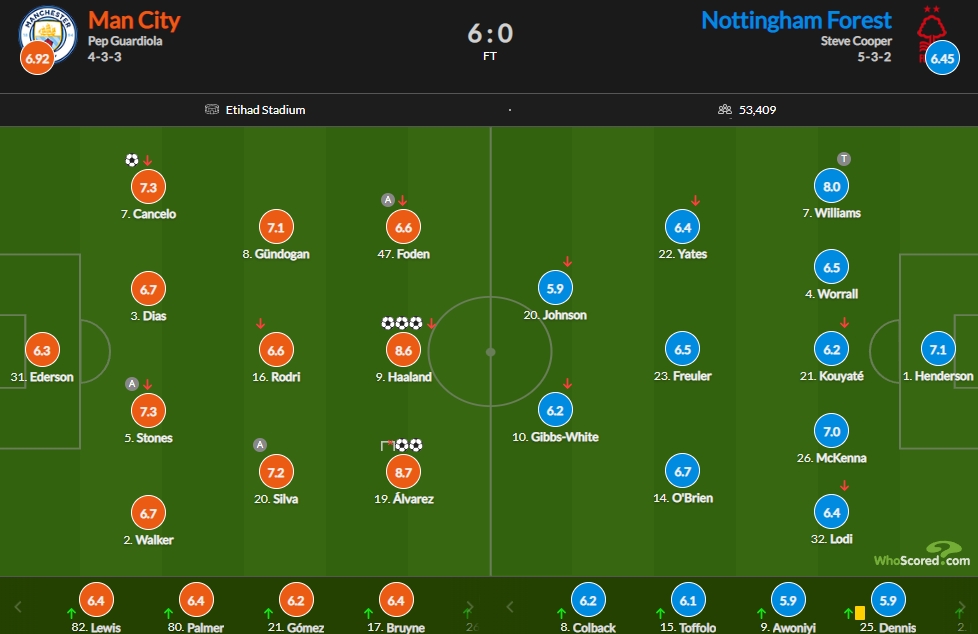
Task: Click the attendance crowd icon
Action: 725,110
